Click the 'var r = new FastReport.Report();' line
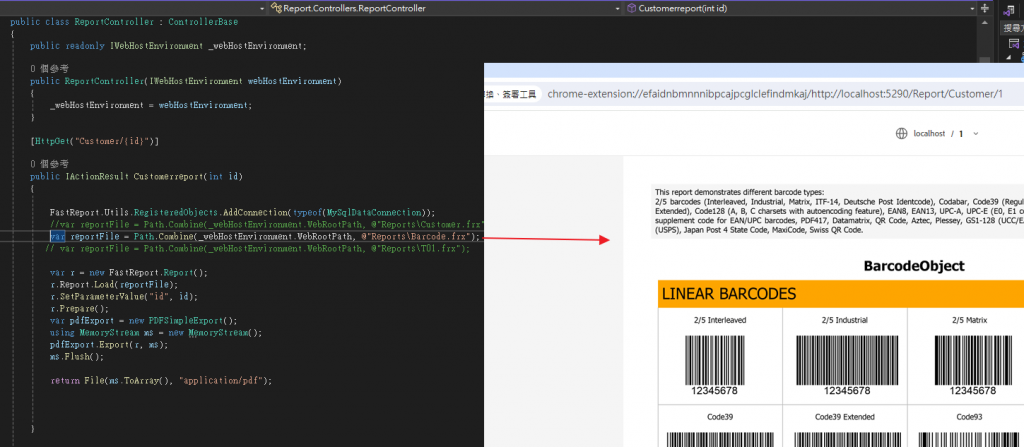 click(x=128, y=273)
